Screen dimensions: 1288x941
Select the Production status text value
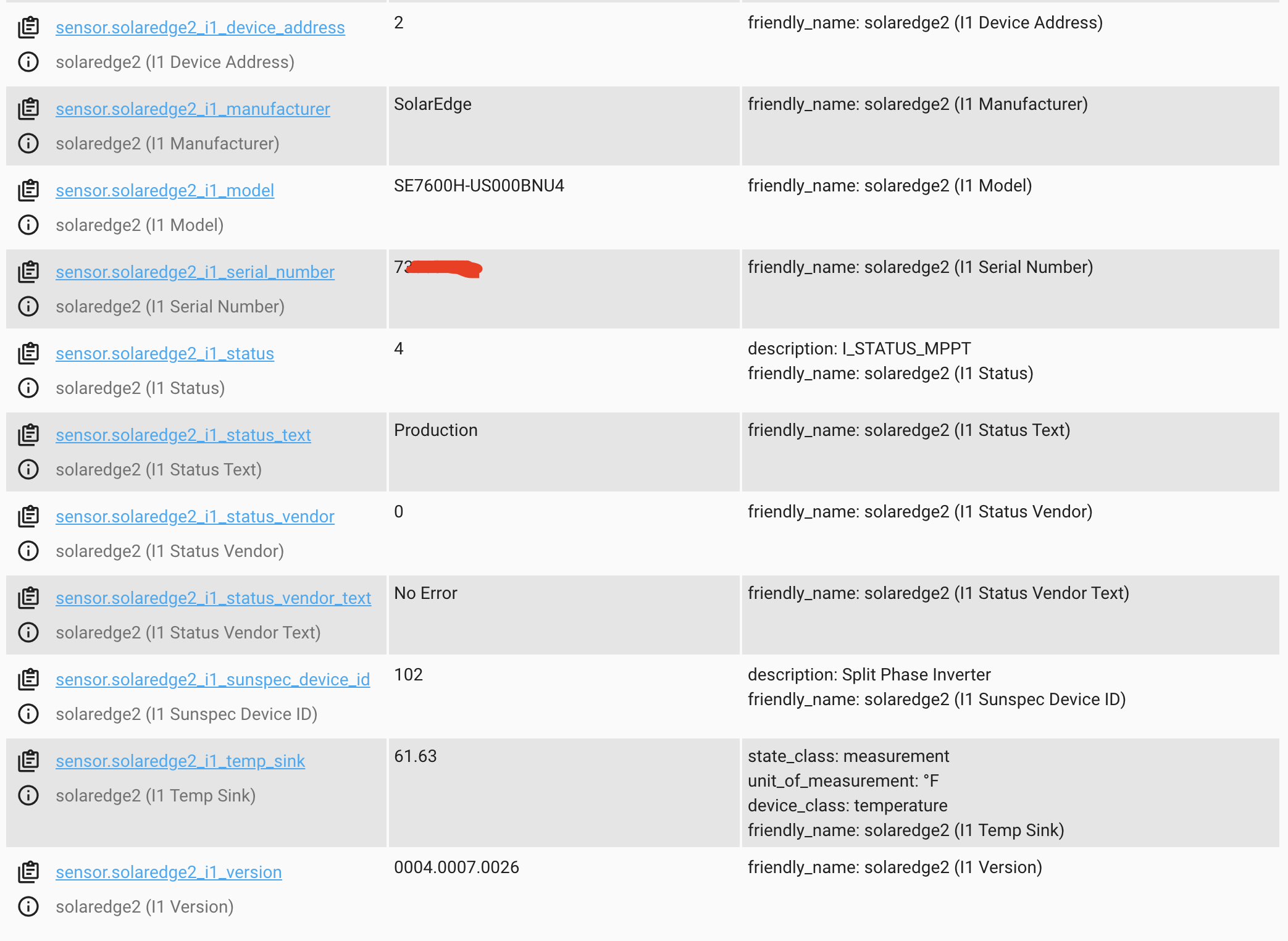coord(436,429)
